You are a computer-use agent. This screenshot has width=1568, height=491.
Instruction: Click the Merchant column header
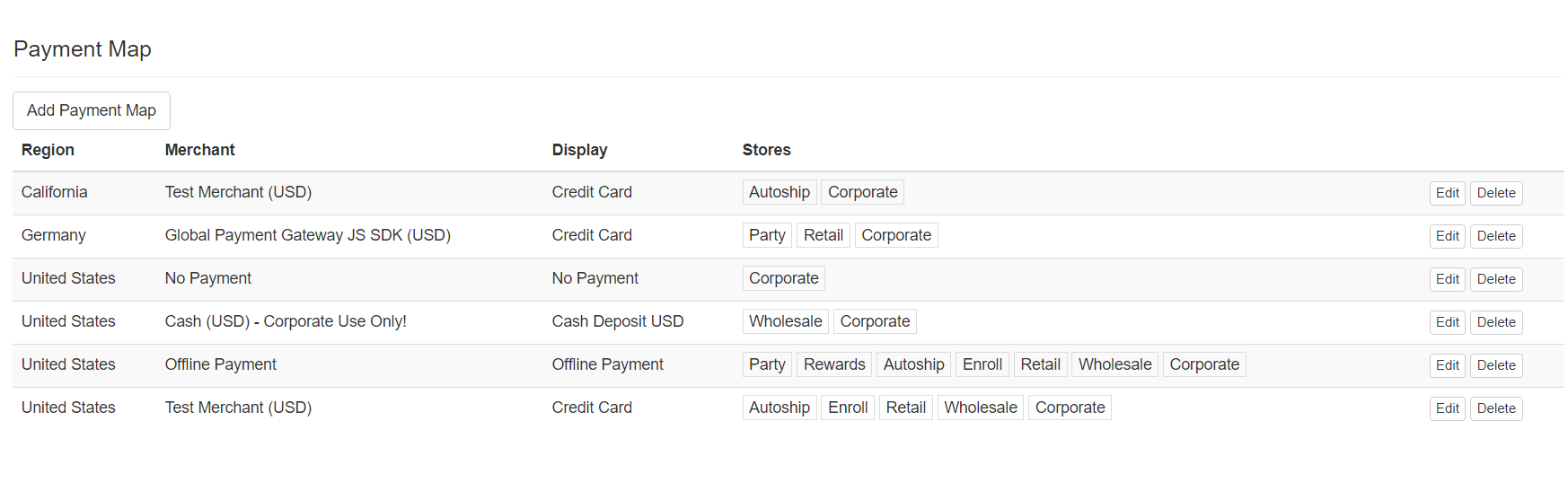click(199, 150)
